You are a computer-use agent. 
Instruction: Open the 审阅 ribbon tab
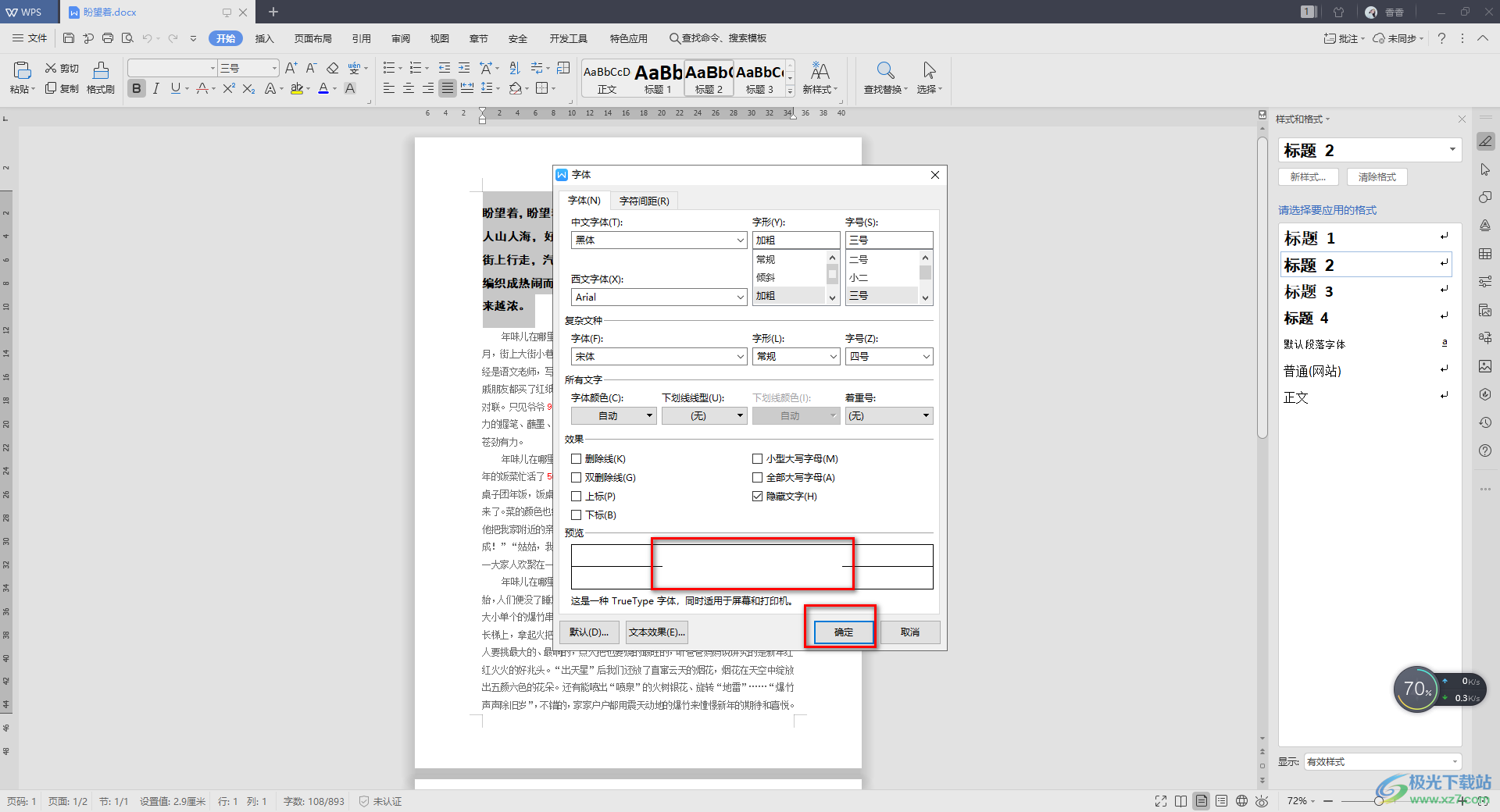coord(401,38)
